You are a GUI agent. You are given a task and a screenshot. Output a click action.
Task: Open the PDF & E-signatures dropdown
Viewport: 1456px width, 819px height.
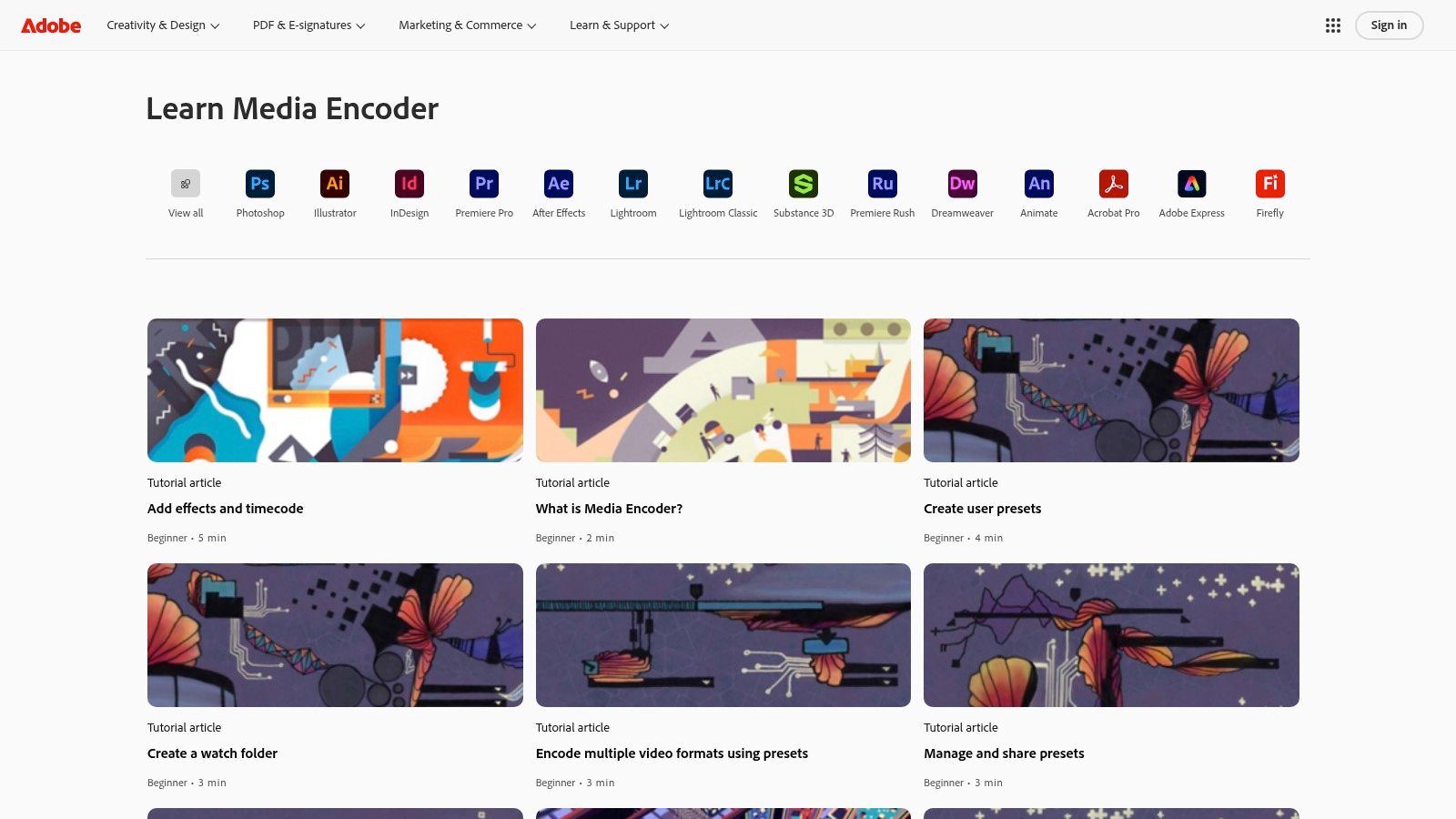pos(308,25)
